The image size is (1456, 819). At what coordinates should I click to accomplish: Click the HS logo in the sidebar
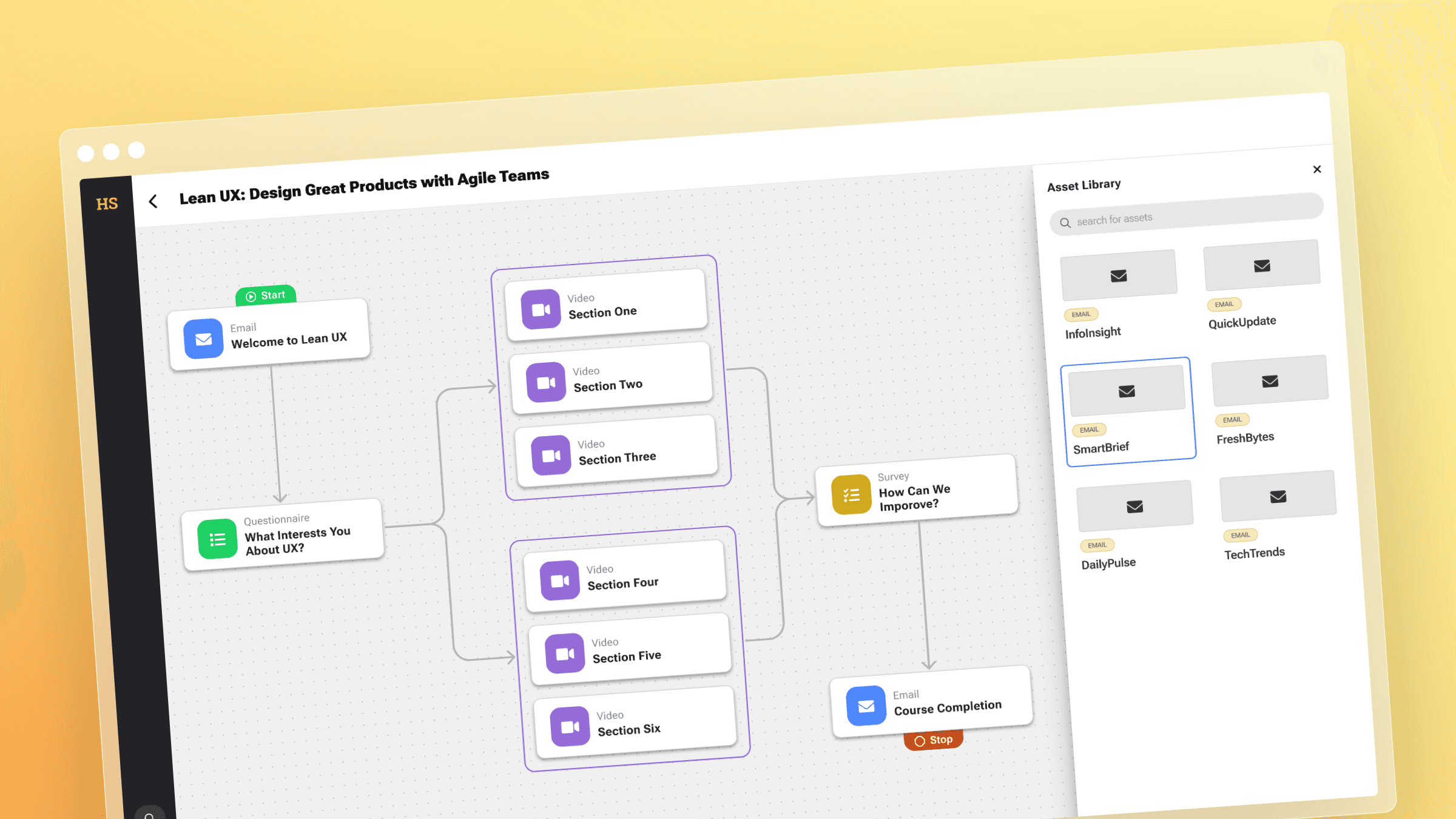(x=107, y=204)
